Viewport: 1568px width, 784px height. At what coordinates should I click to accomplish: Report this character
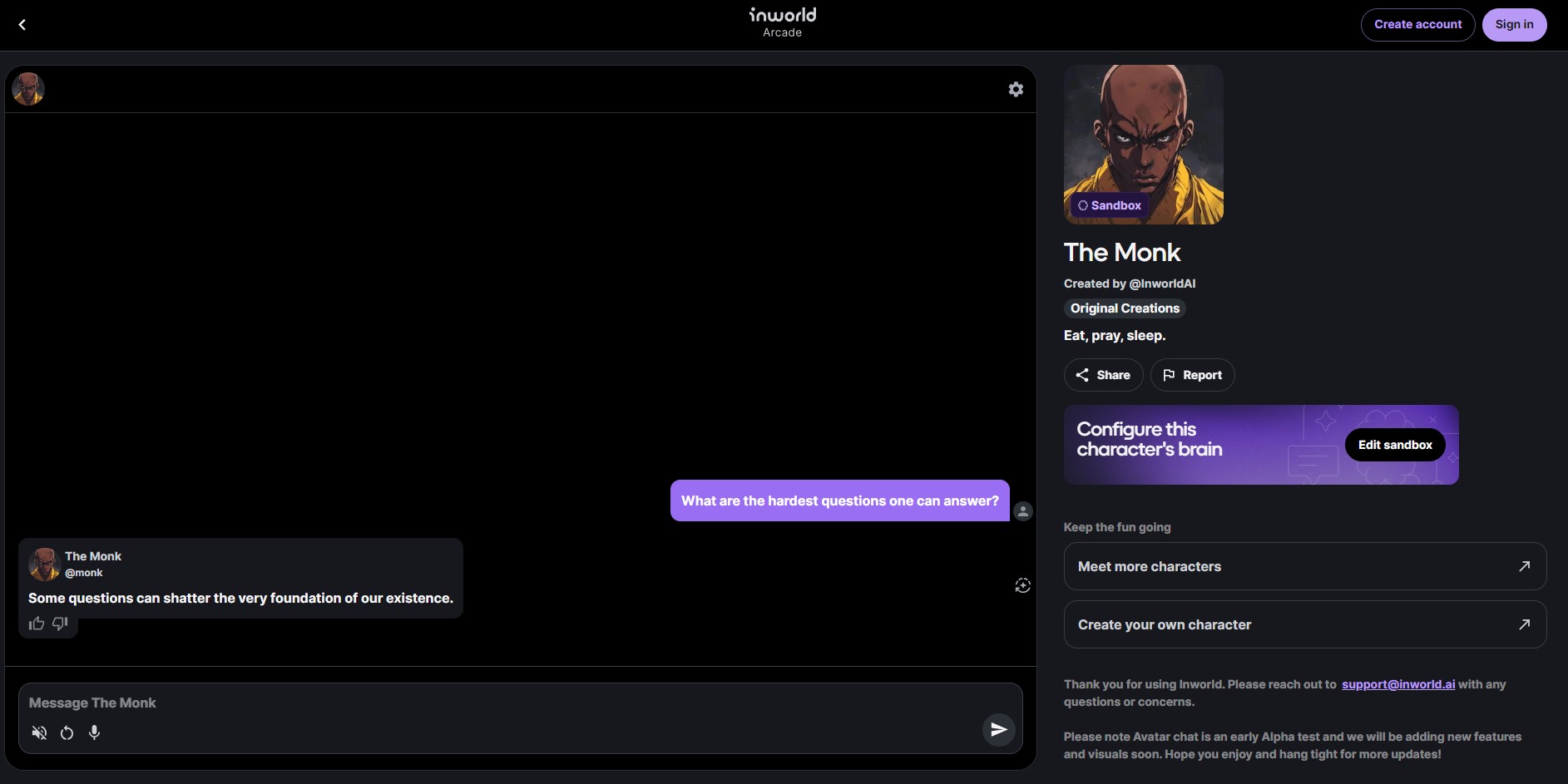pyautogui.click(x=1192, y=375)
